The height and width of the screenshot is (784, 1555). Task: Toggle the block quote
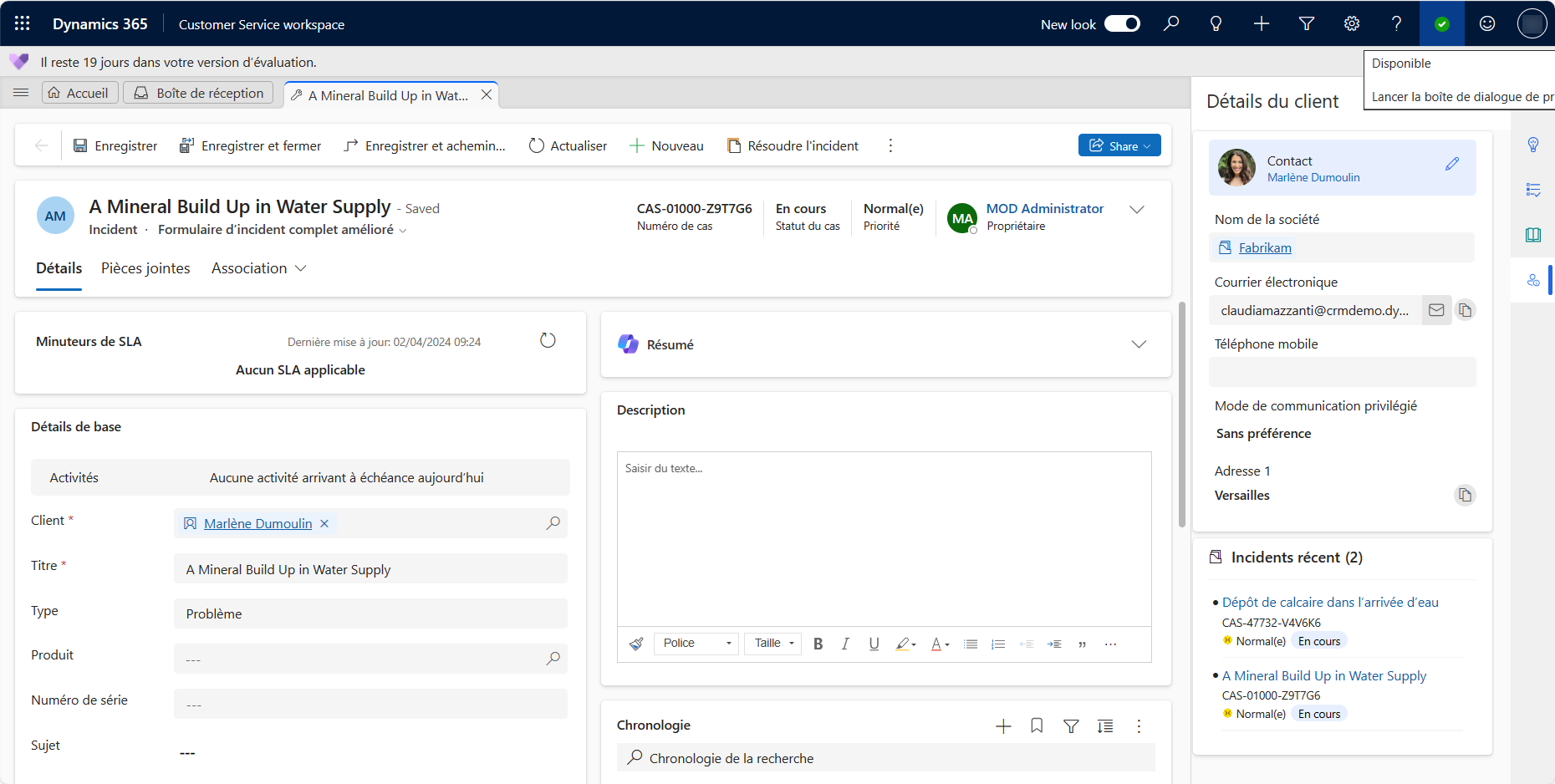click(1083, 644)
